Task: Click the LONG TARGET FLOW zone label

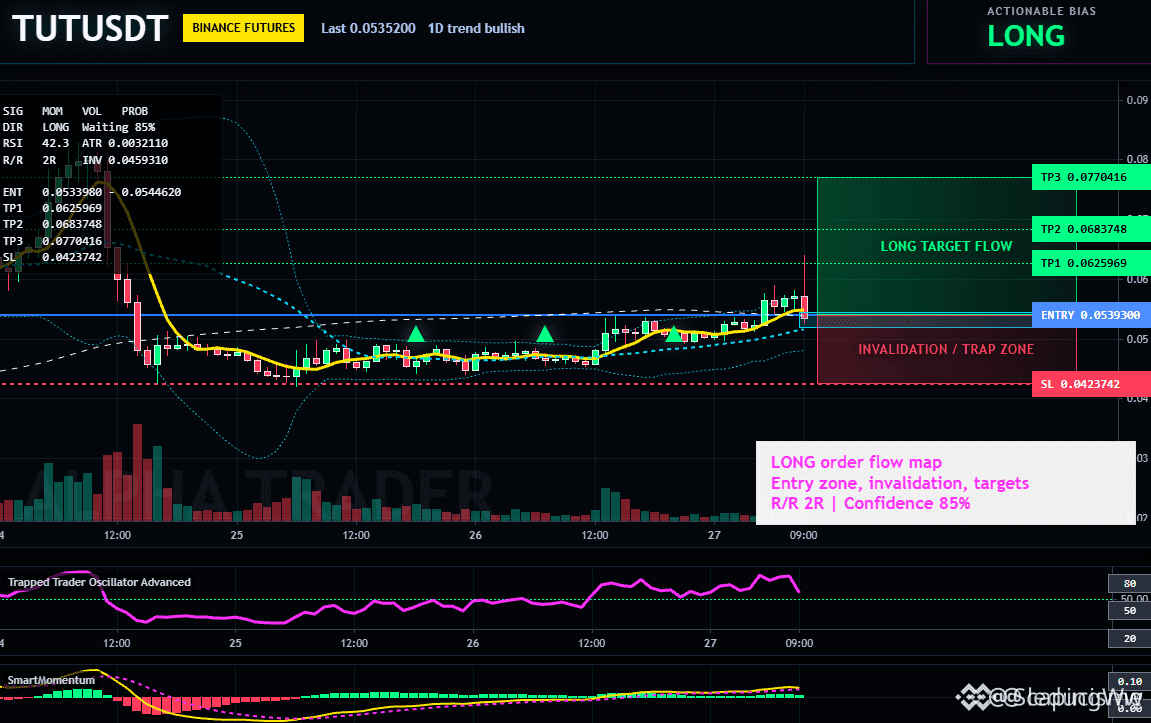Action: tap(946, 246)
